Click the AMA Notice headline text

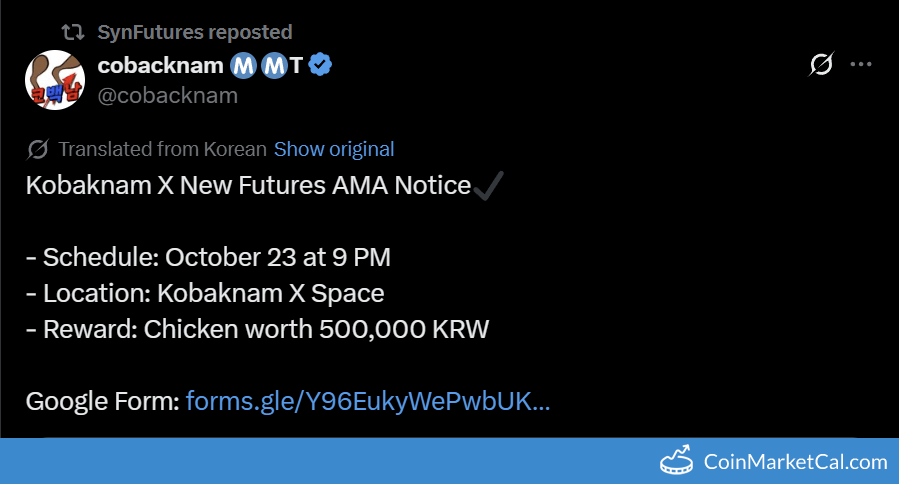tap(248, 185)
